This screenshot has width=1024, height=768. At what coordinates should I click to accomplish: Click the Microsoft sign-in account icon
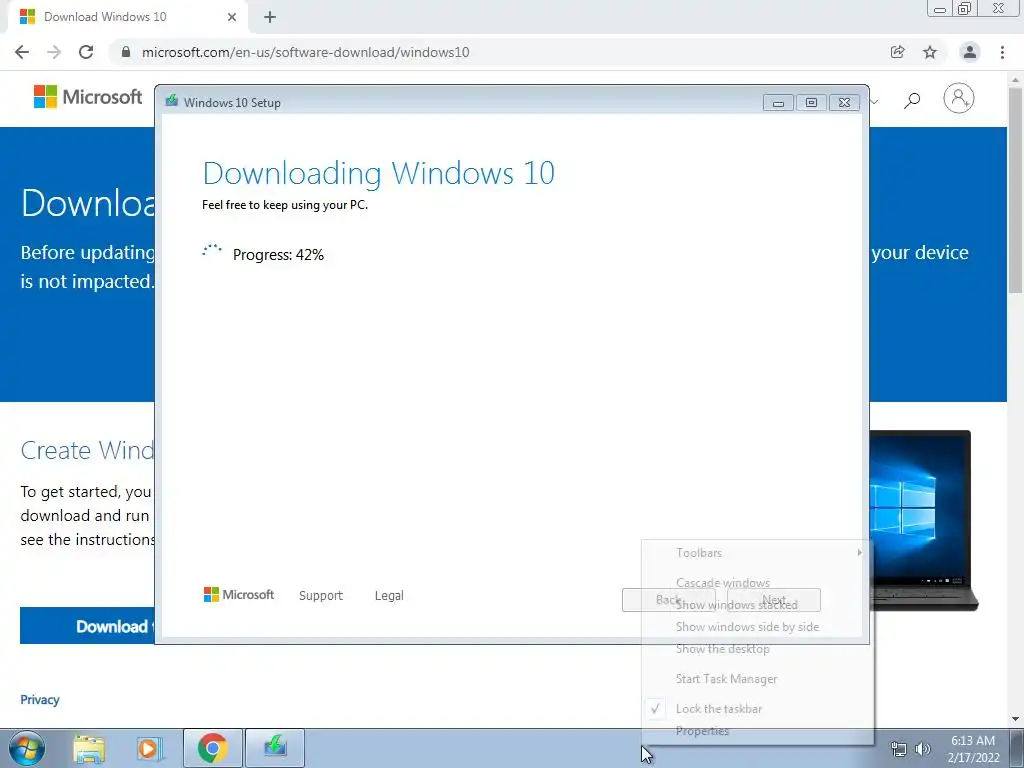(x=959, y=99)
